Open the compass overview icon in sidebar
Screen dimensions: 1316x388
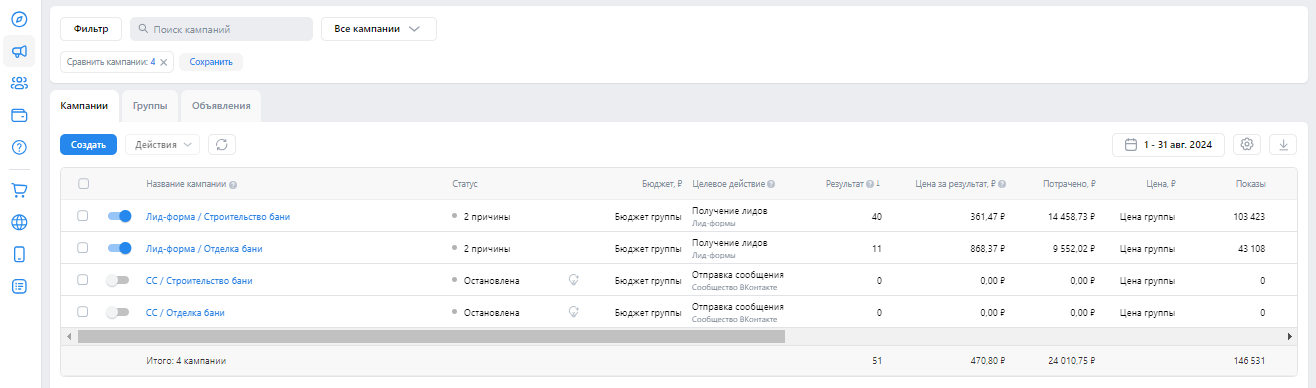19,19
